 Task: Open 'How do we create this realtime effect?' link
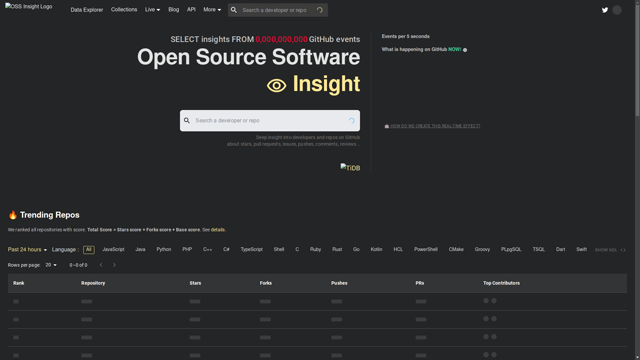(x=432, y=126)
